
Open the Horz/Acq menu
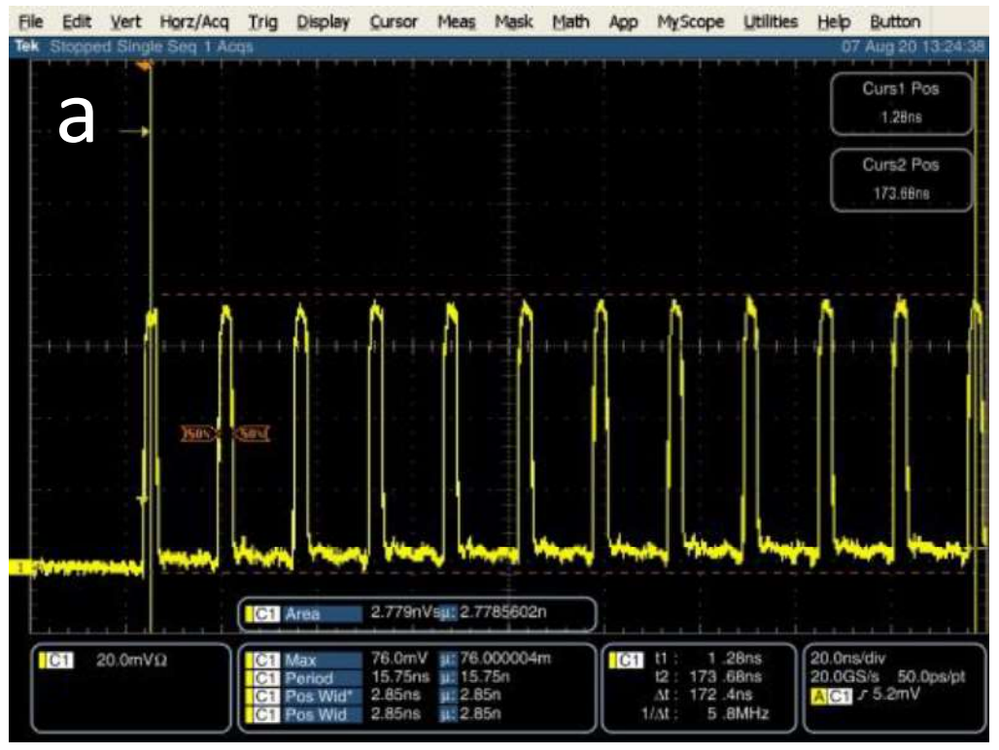coord(194,22)
